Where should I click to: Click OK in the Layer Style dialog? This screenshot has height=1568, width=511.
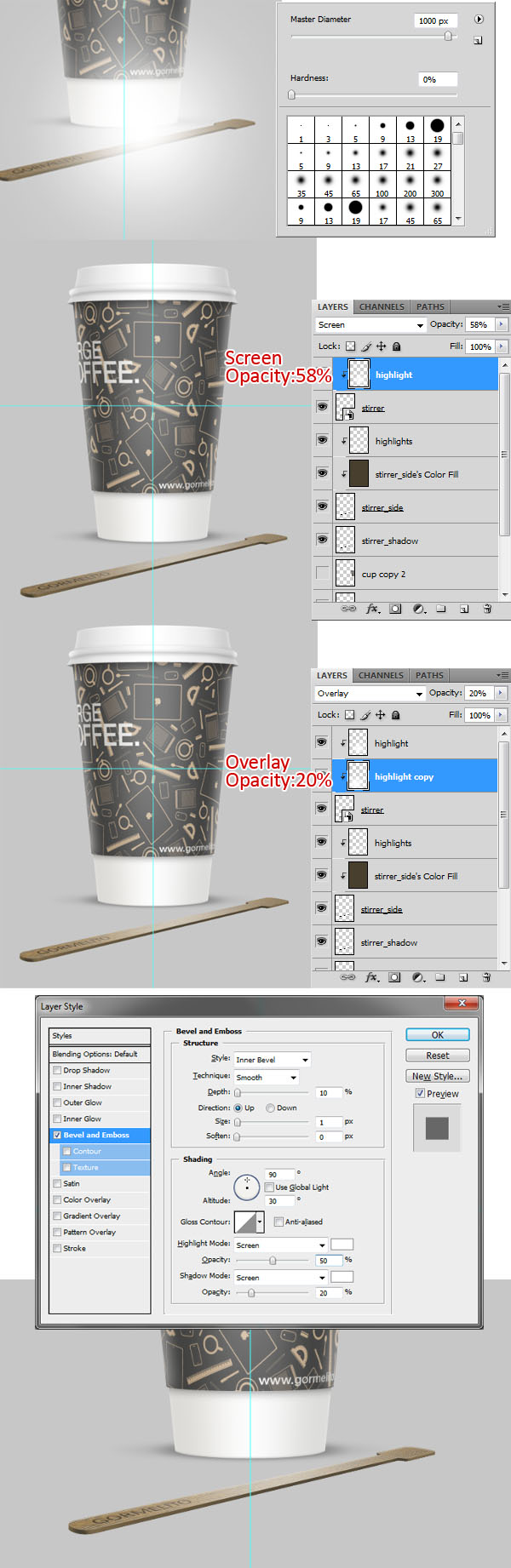pyautogui.click(x=437, y=1034)
